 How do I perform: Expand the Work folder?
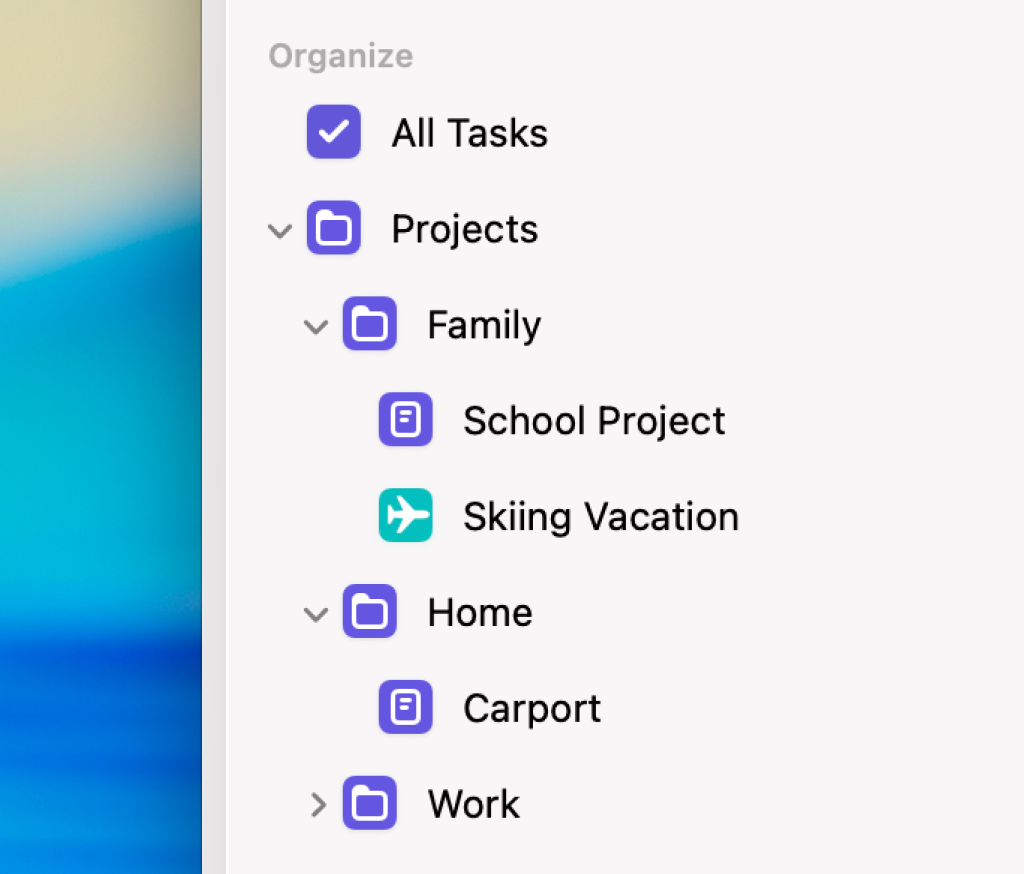click(318, 804)
